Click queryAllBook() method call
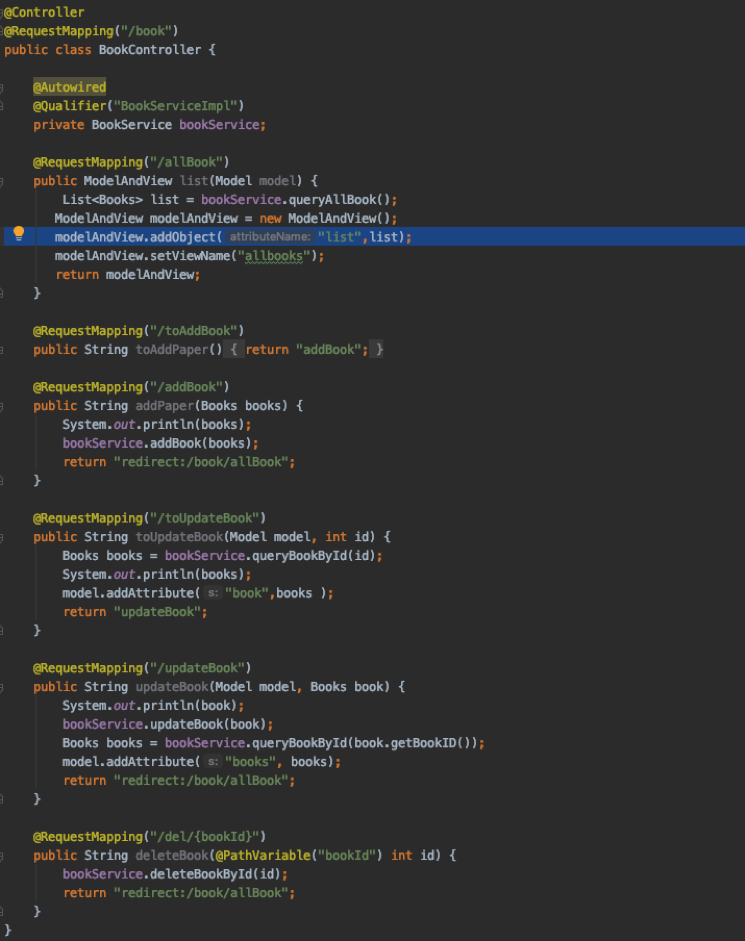Screen dimensions: 745x941 tap(339, 200)
